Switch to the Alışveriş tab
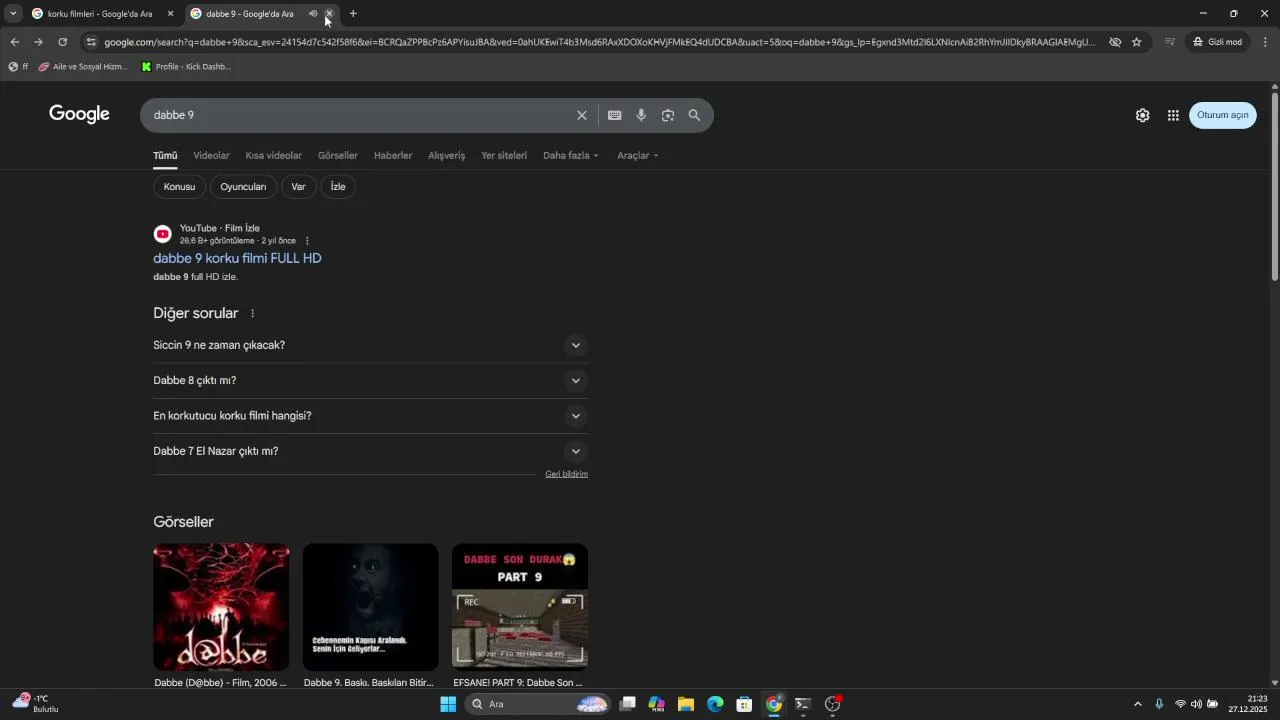 point(446,156)
